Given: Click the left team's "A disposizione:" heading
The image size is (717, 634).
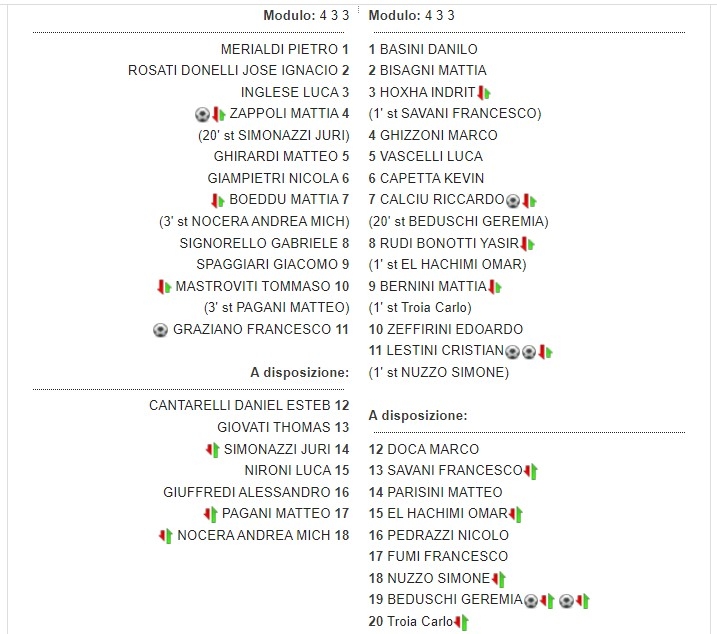Looking at the screenshot, I should (x=299, y=372).
